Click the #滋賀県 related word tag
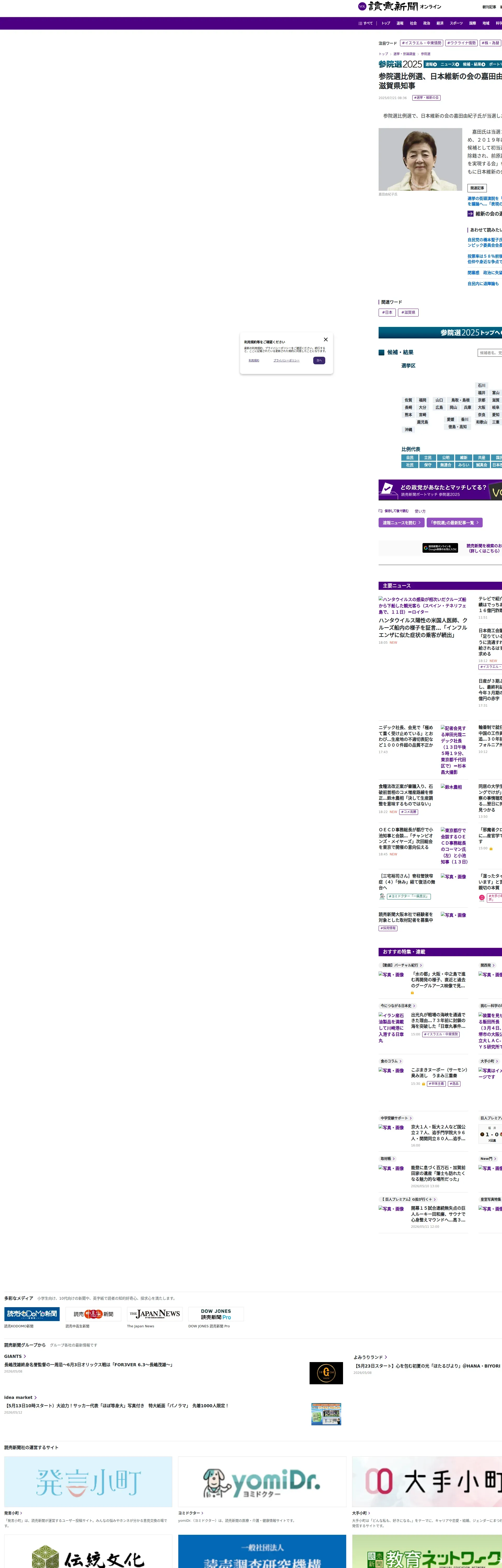Viewport: 502px width, 1568px height. pos(408,312)
